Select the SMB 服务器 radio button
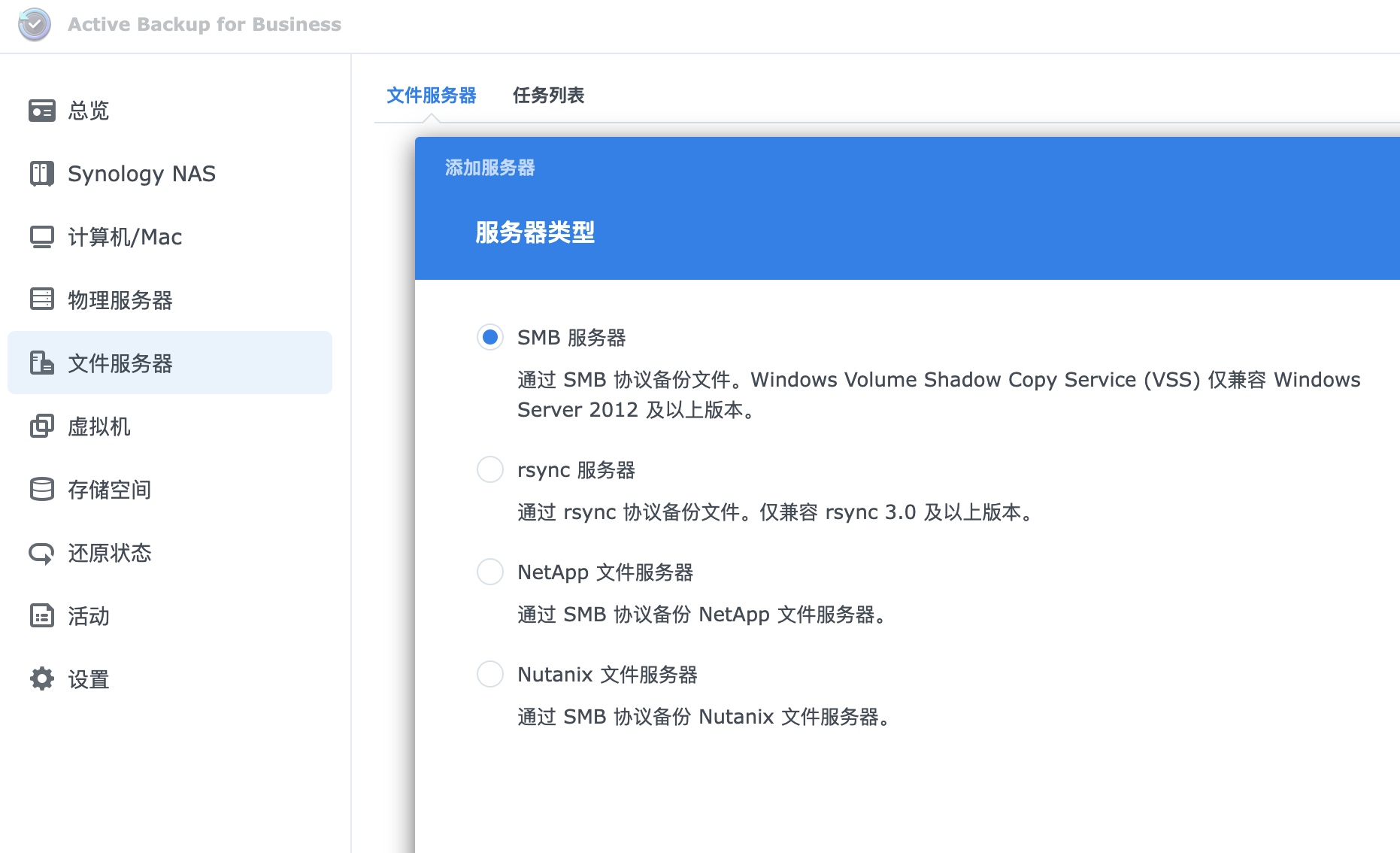 [x=490, y=337]
